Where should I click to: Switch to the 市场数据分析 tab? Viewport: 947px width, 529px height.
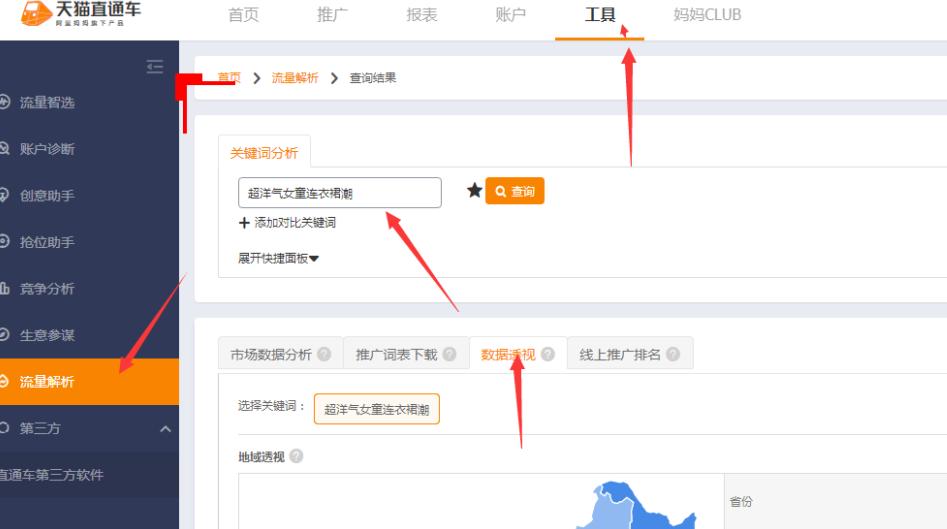280,354
